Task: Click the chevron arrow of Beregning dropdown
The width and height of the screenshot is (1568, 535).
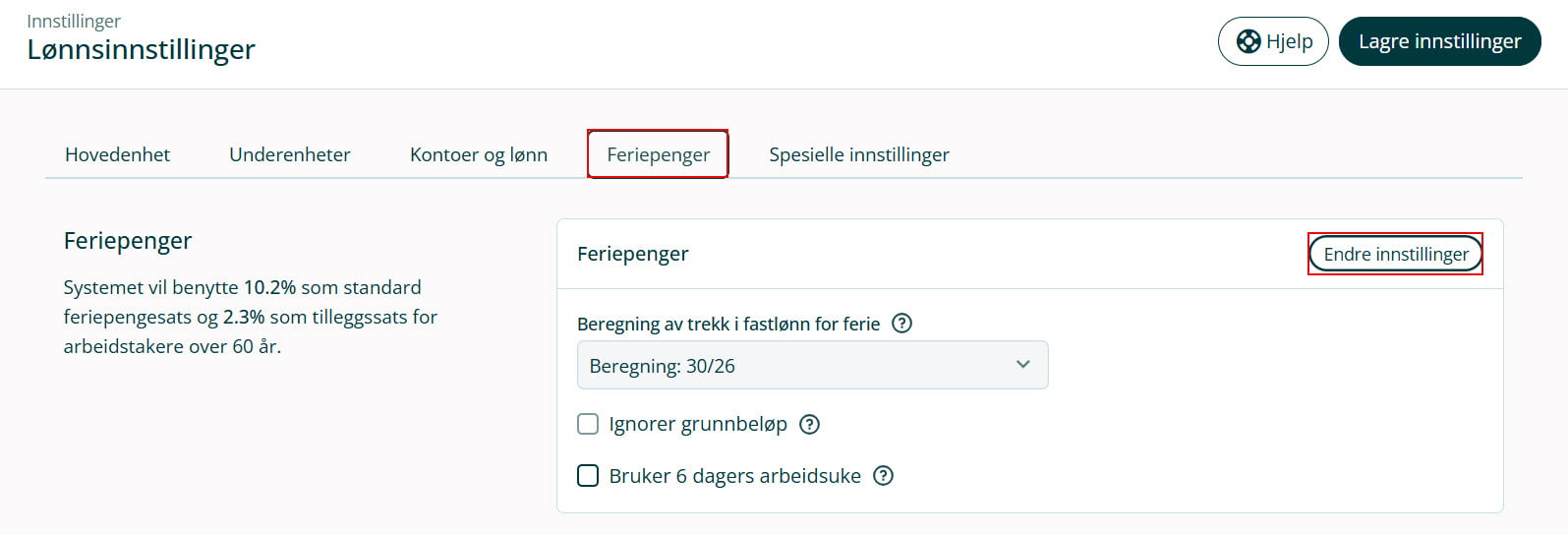Action: point(1022,365)
